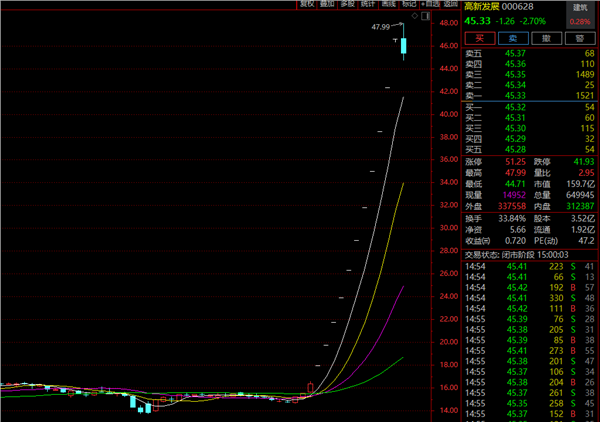Click the 内盘 value 312387
The image size is (600, 422).
click(x=580, y=206)
